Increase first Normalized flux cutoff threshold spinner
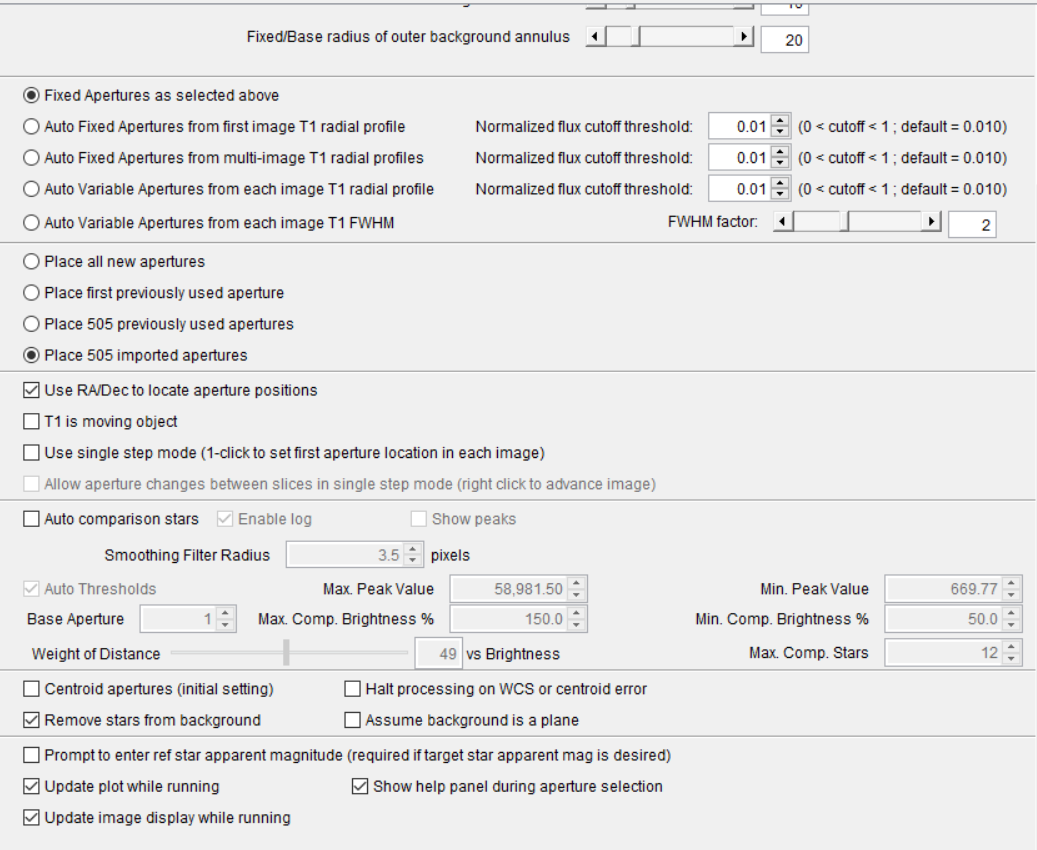The width and height of the screenshot is (1037, 850). click(781, 122)
